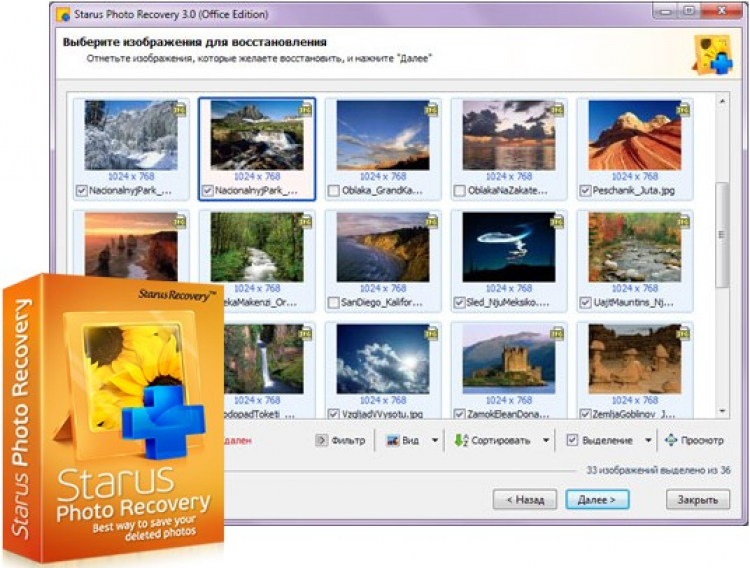The width and height of the screenshot is (750, 568).
Task: Click the Starus Photo Recovery product box
Action: pos(113,419)
